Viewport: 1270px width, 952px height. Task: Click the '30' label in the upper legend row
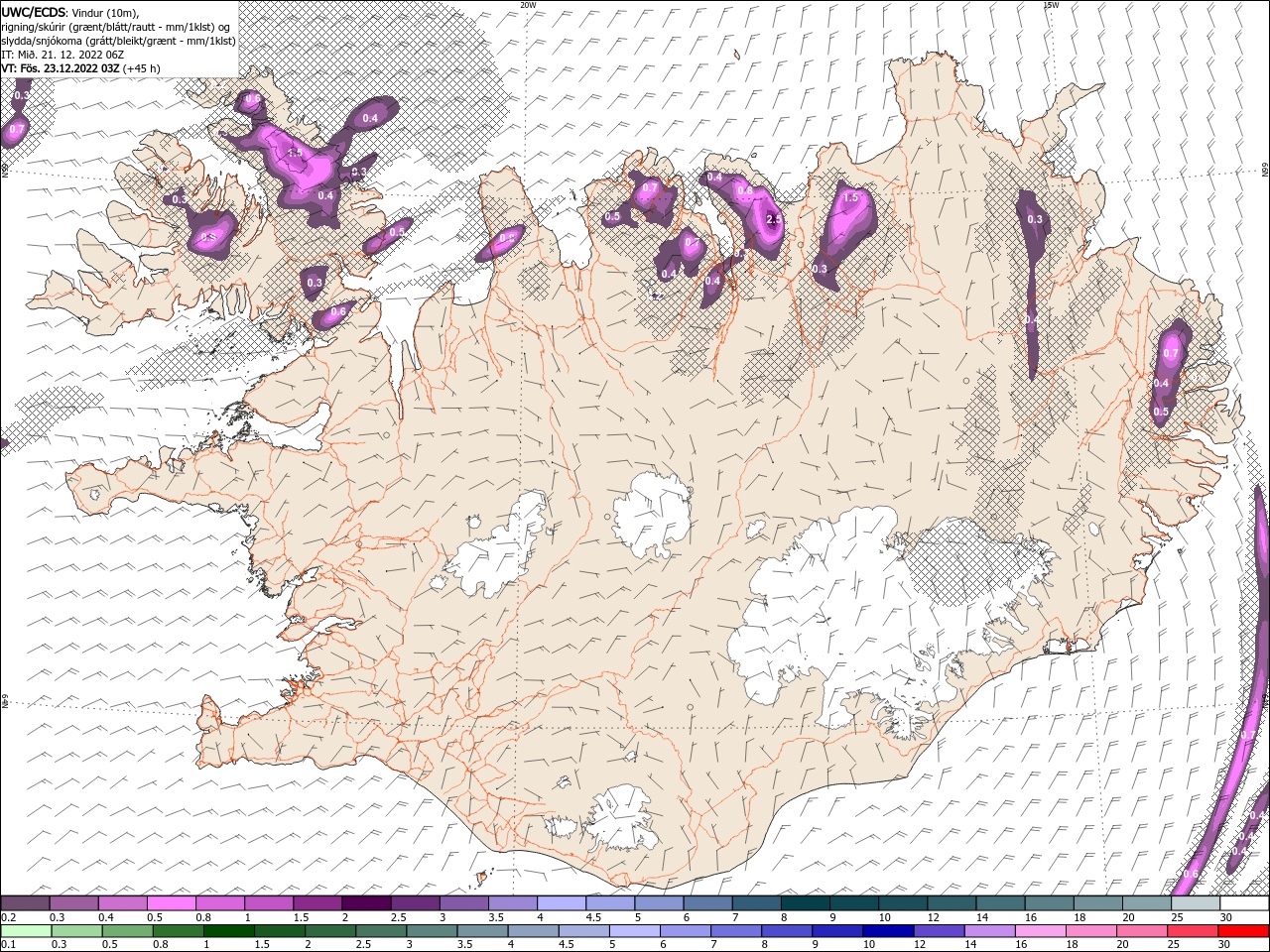click(1225, 917)
